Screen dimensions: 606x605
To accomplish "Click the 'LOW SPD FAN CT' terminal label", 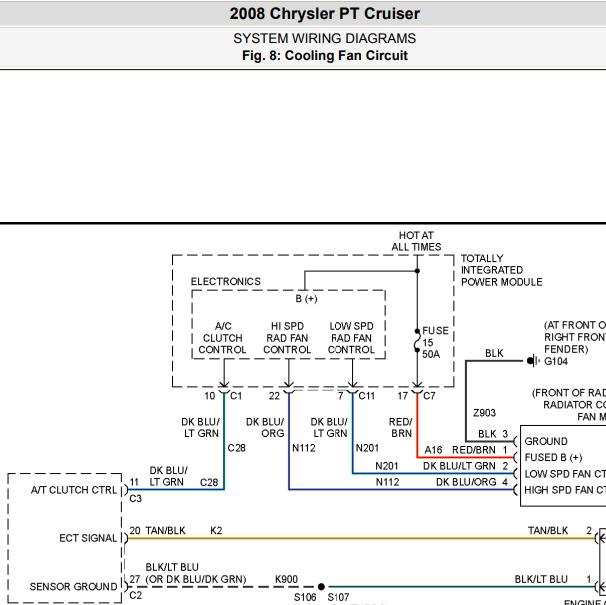I will [x=565, y=474].
